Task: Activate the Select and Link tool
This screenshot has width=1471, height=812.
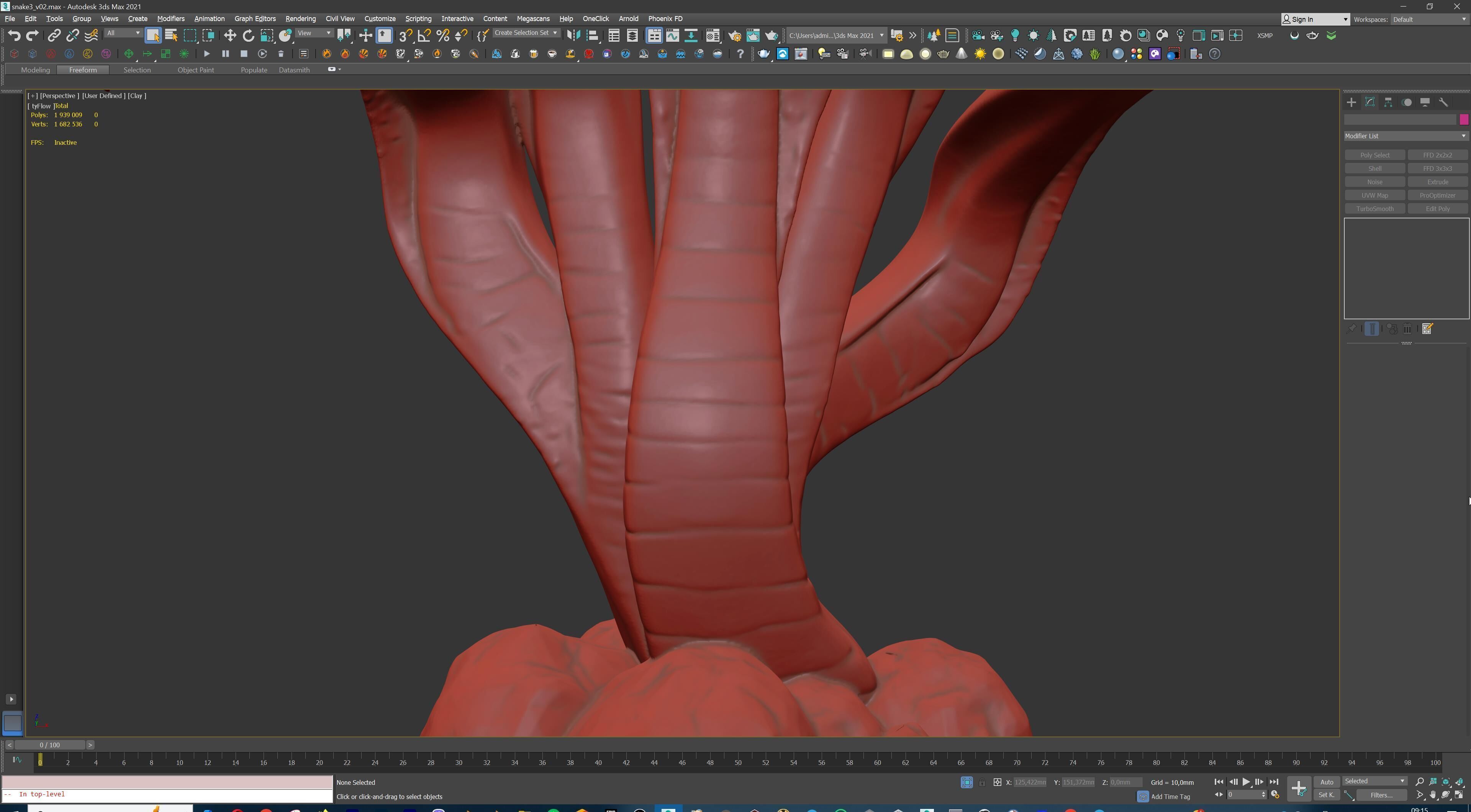Action: 54,35
